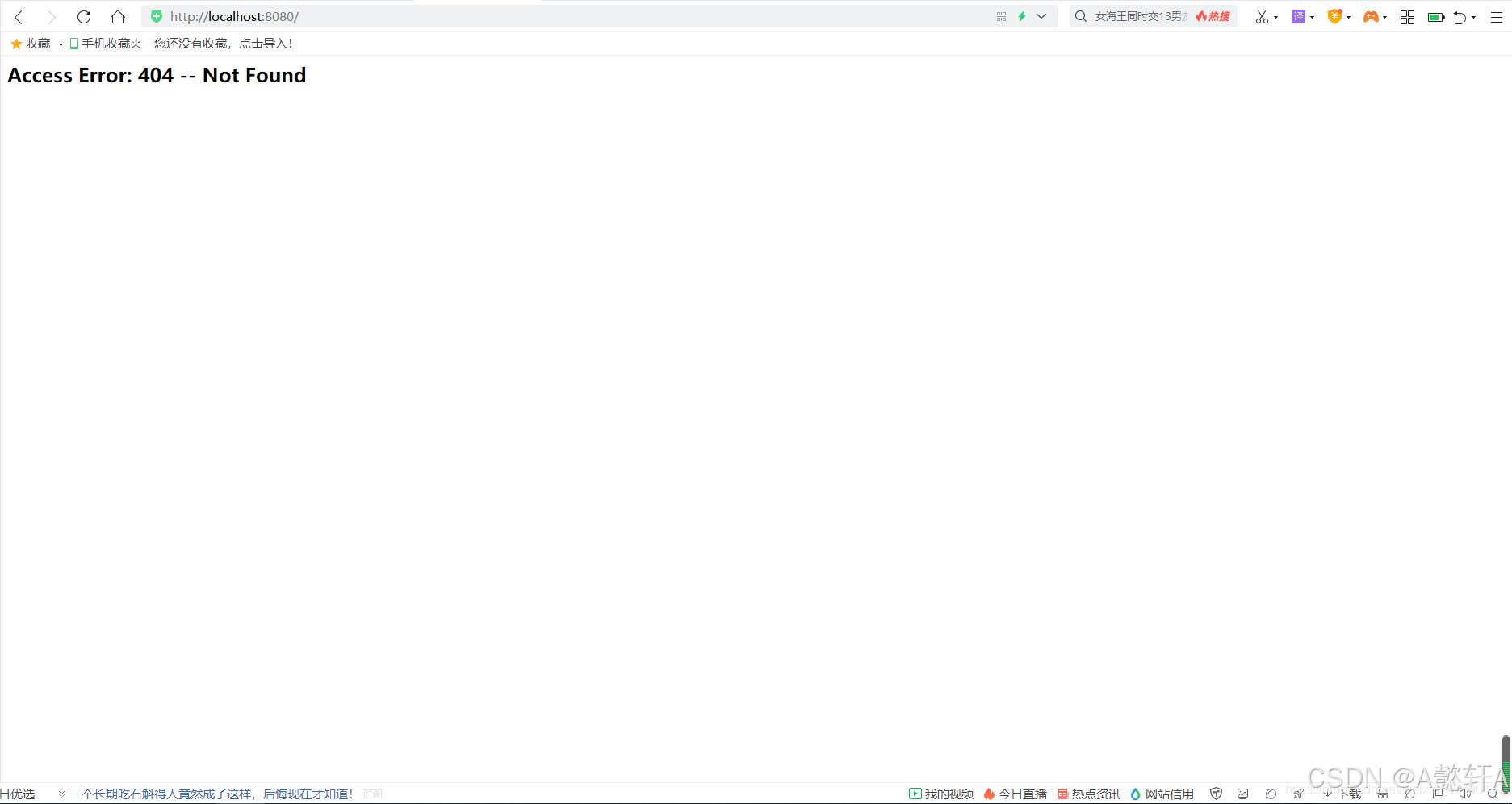The height and width of the screenshot is (804, 1512).
Task: Click the 您还没有收藏，点击导入 import link
Action: coord(224,44)
